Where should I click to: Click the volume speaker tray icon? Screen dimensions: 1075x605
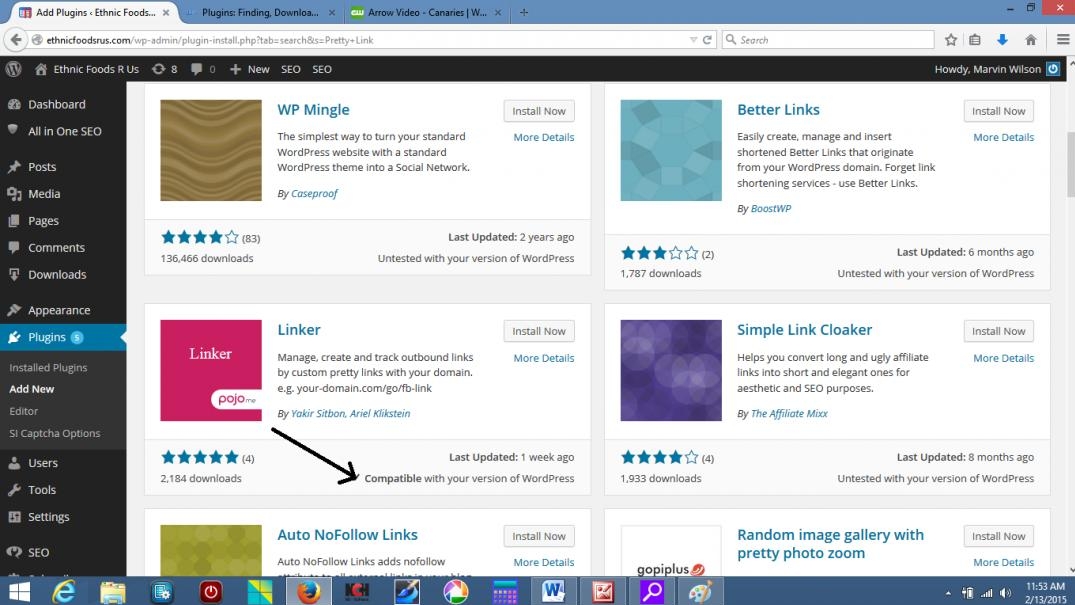click(x=1006, y=593)
